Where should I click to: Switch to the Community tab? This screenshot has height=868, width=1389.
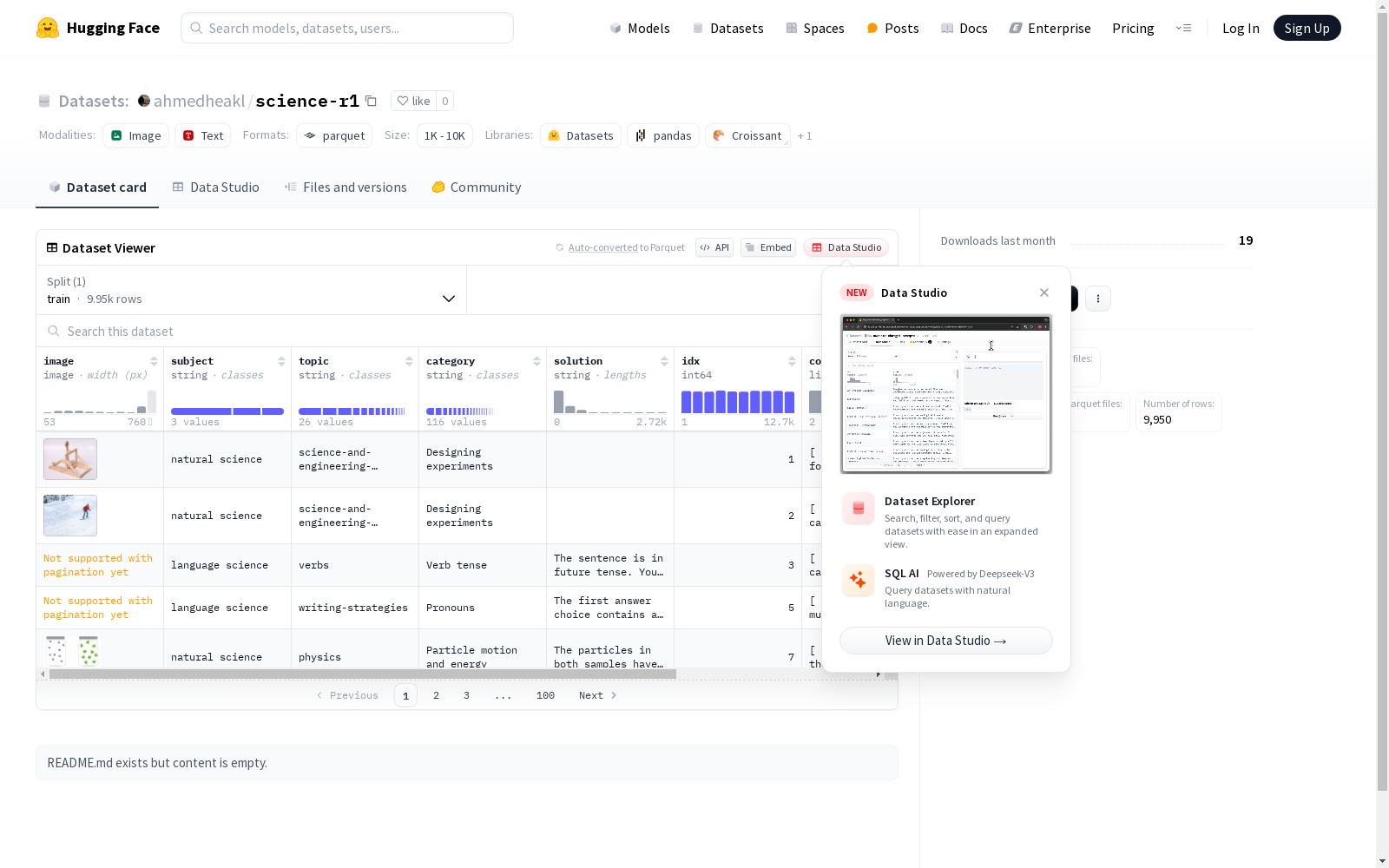[x=477, y=187]
